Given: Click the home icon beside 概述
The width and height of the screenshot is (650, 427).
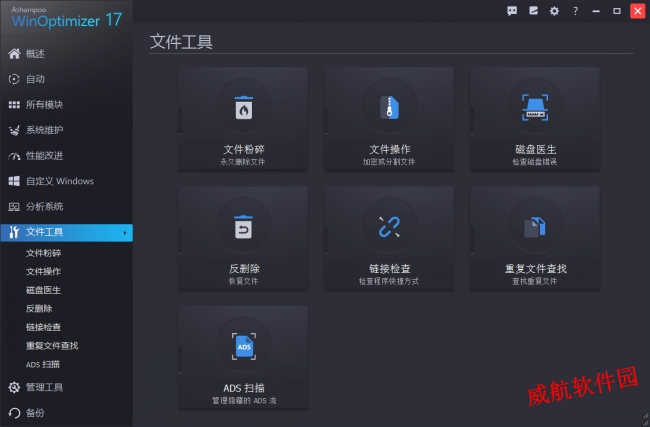Looking at the screenshot, I should (14, 53).
